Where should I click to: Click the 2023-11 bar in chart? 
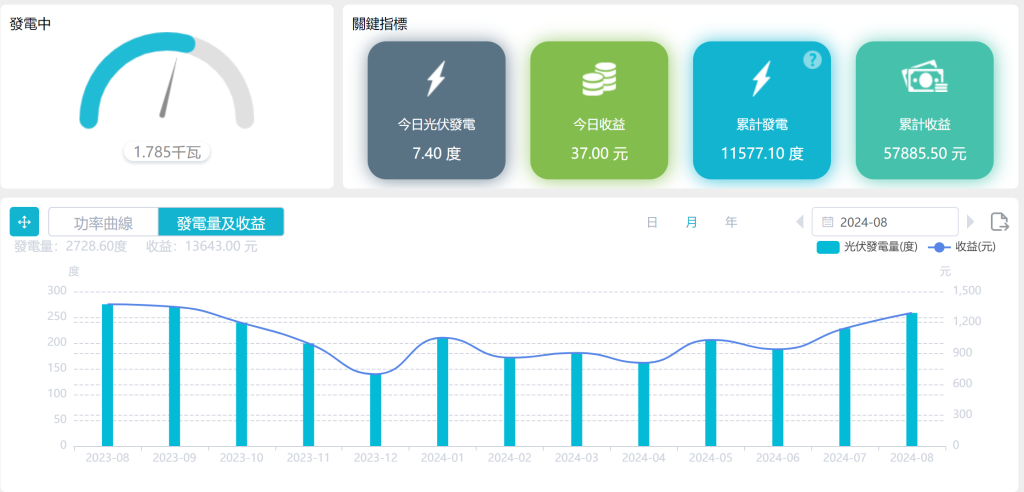tap(308, 395)
